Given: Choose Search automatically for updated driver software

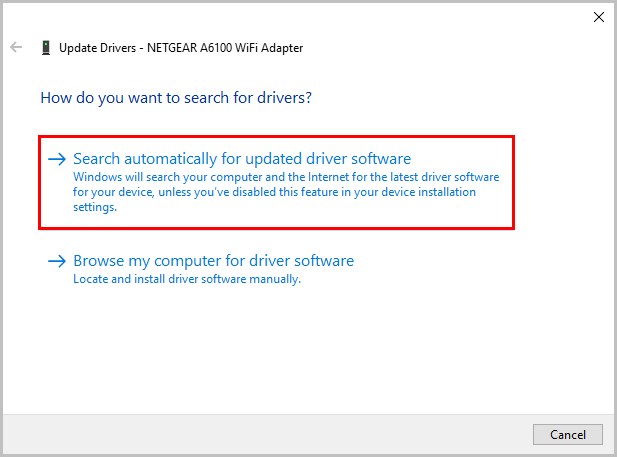Looking at the screenshot, I should coord(242,159).
